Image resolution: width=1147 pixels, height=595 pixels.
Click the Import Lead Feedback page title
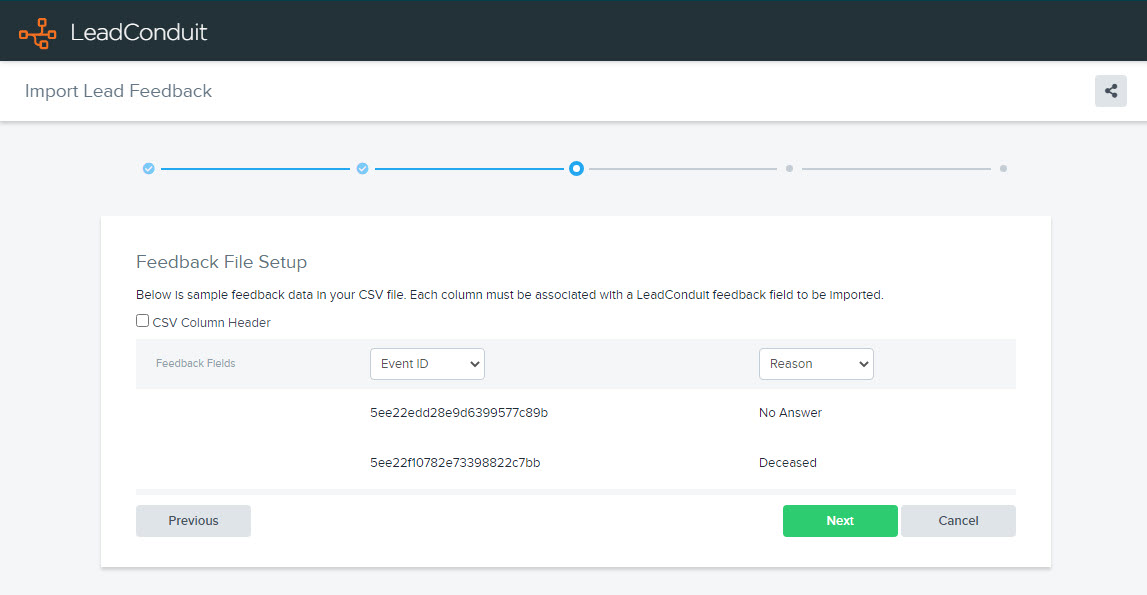tap(118, 91)
